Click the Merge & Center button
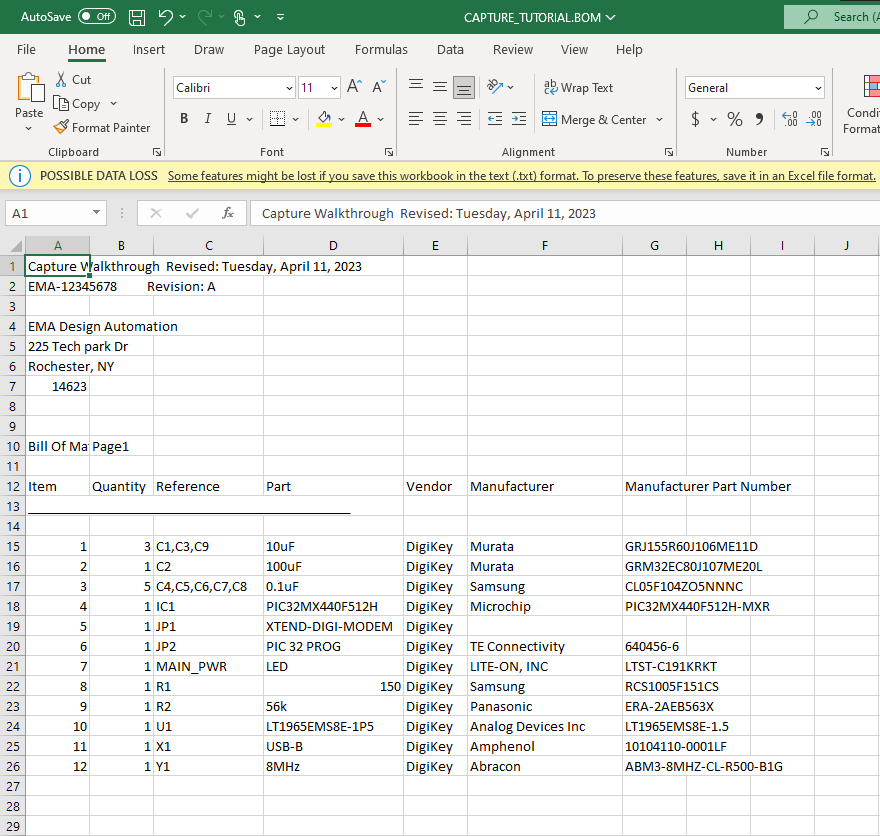880x836 pixels. pos(594,120)
